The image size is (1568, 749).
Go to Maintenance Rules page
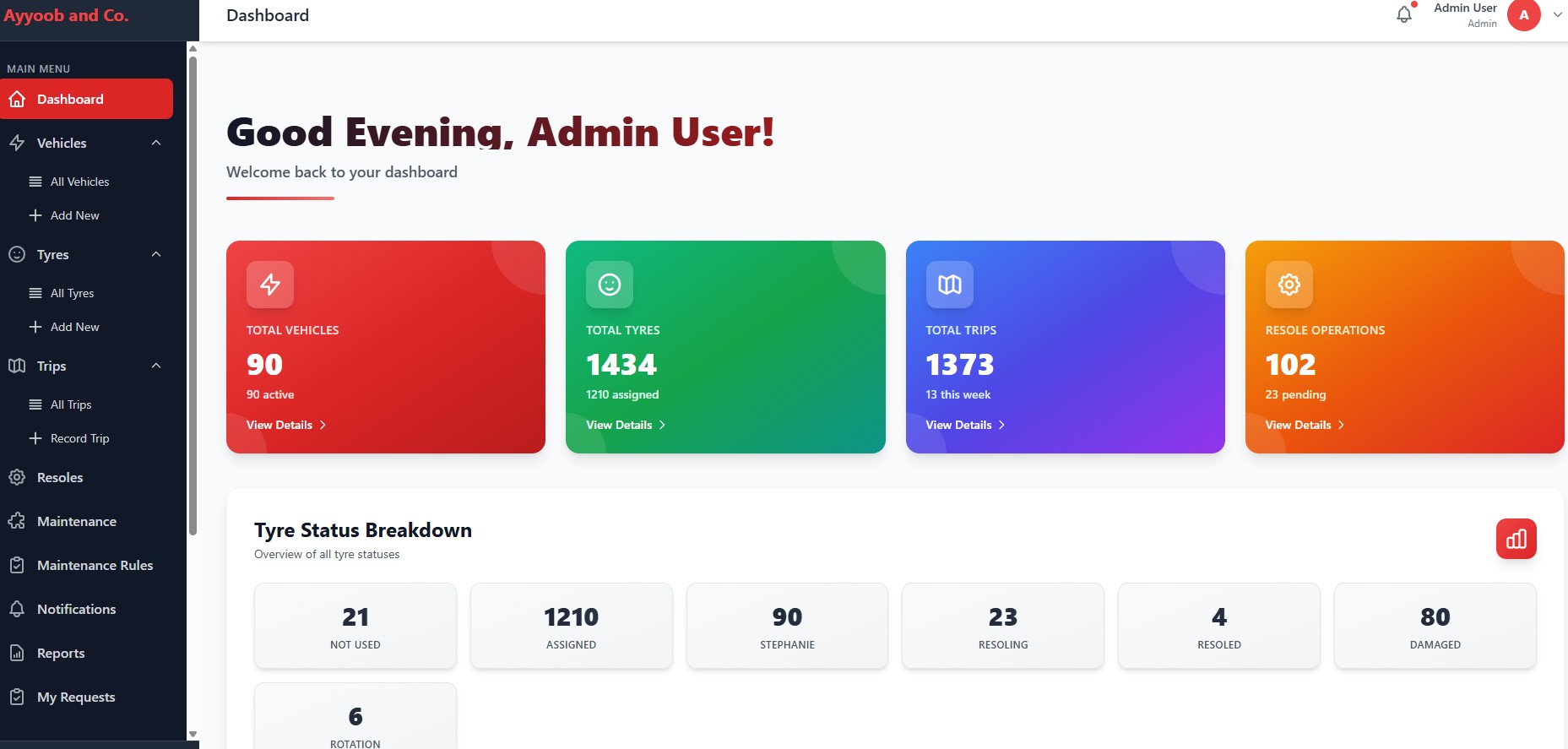point(95,565)
